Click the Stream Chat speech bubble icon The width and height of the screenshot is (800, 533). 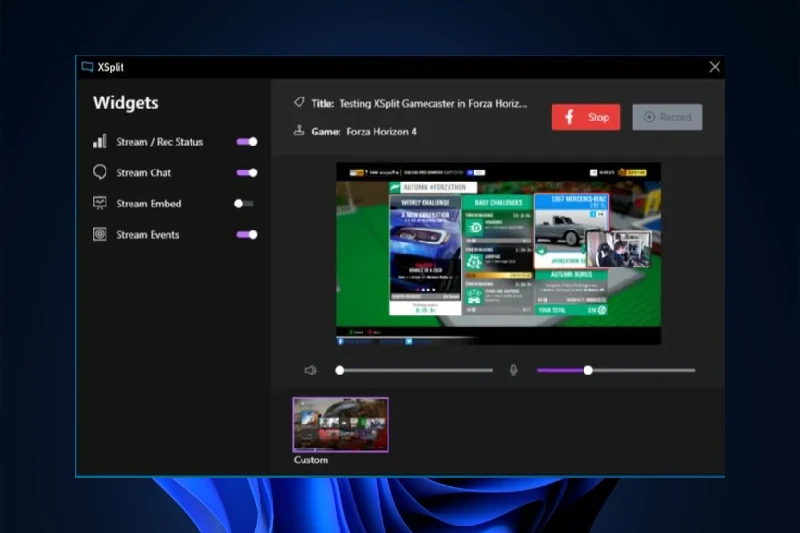point(100,172)
